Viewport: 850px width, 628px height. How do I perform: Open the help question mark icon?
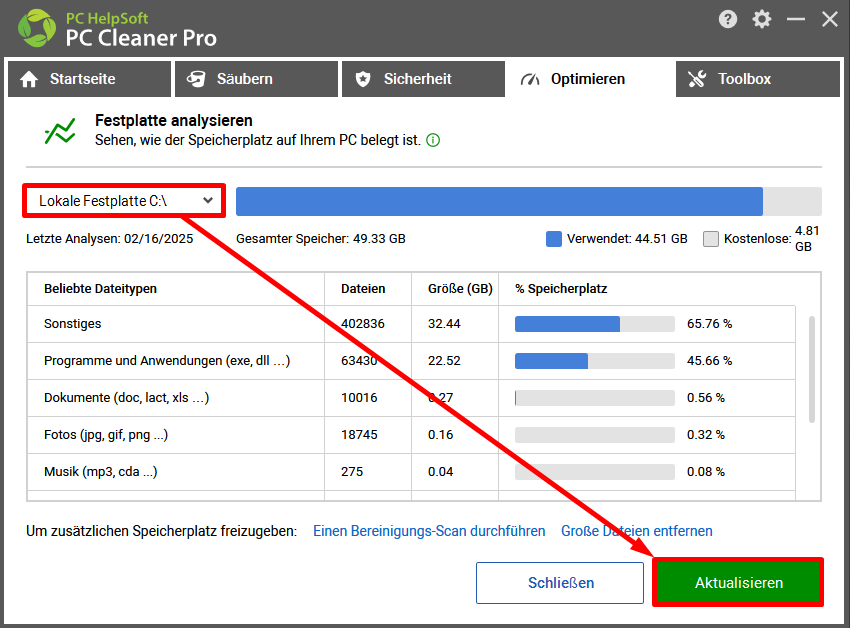pos(727,20)
